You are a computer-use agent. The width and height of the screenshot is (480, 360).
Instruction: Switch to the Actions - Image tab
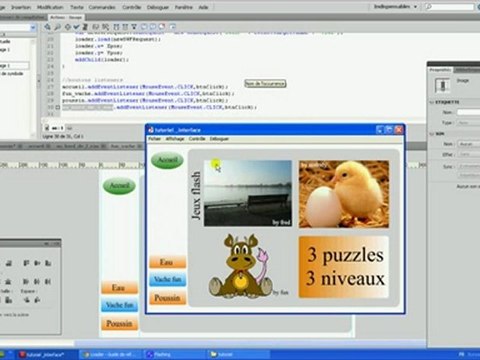tap(66, 17)
